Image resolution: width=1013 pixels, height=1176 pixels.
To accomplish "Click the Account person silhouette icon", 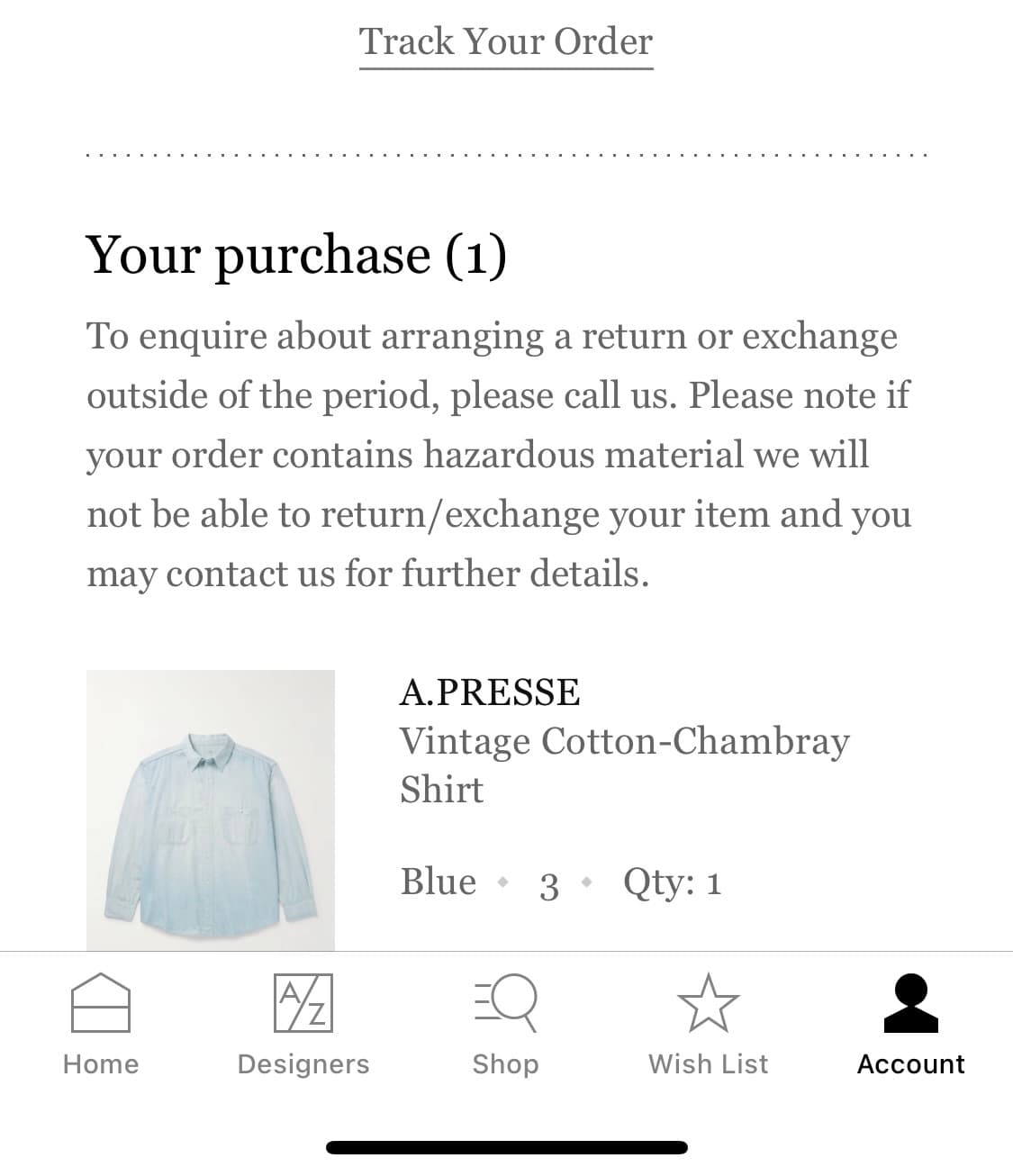I will click(x=910, y=1003).
